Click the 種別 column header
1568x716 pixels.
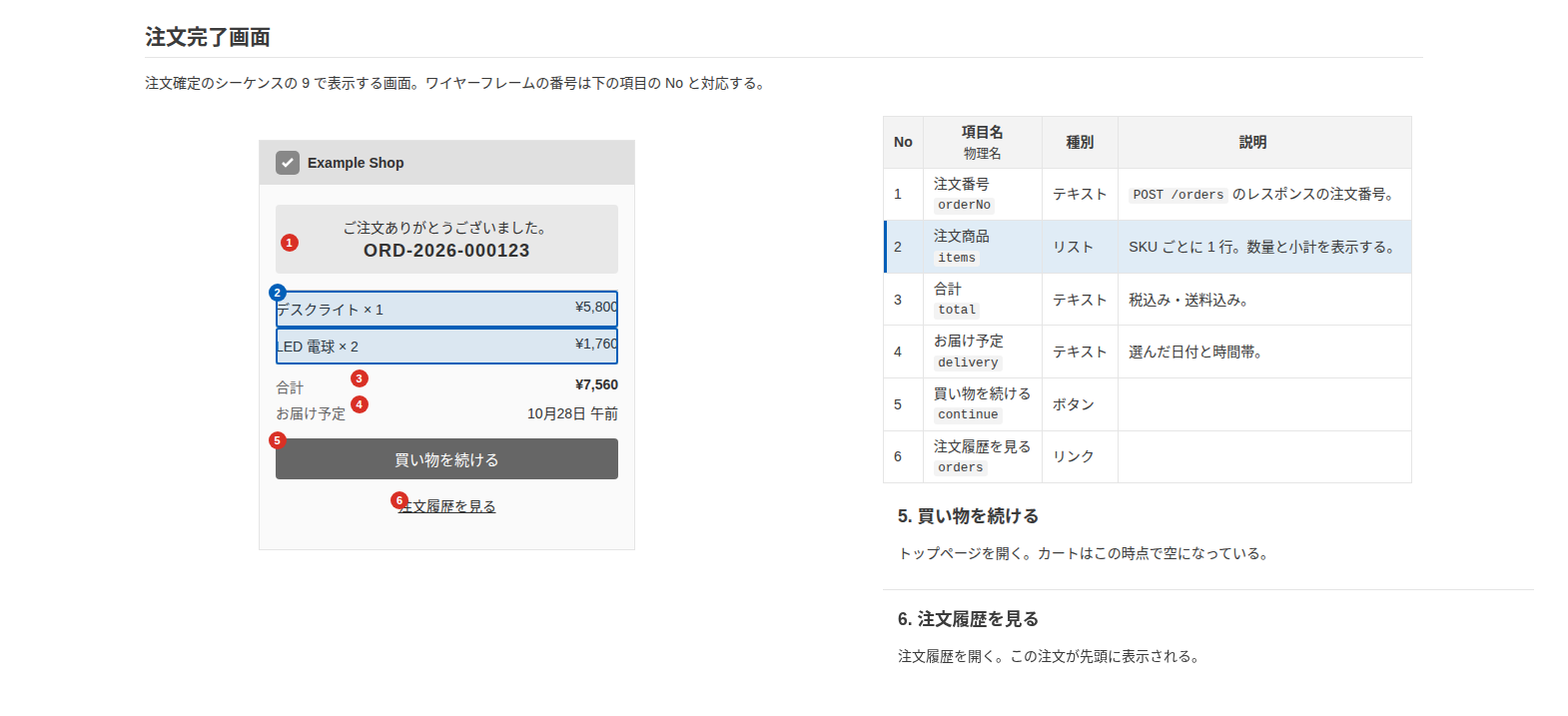click(1080, 143)
